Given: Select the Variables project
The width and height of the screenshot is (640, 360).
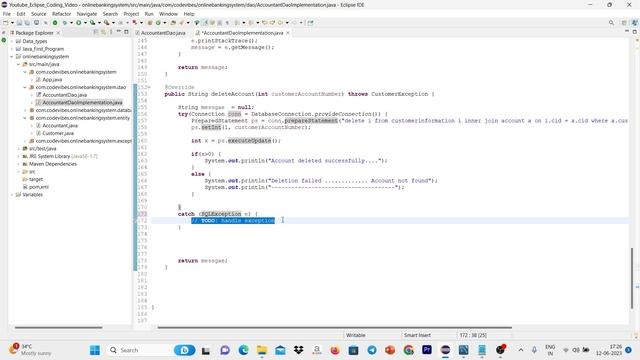Looking at the screenshot, I should point(32,195).
